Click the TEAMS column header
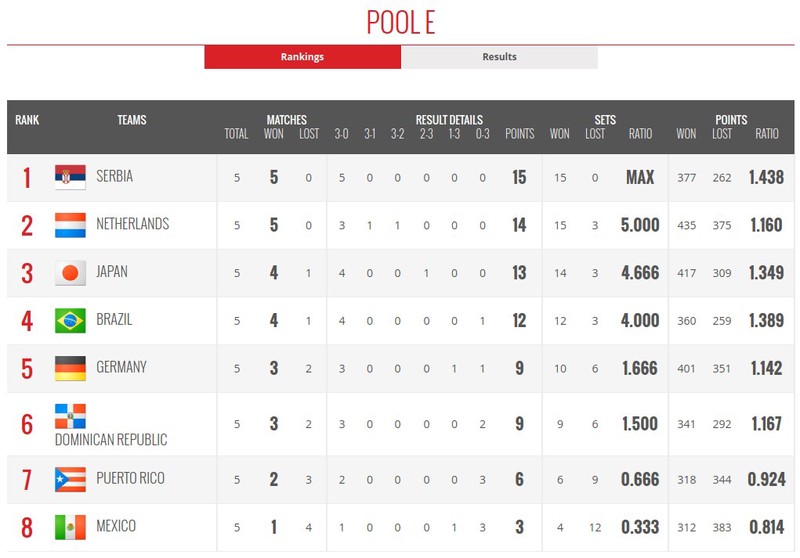This screenshot has width=800, height=558. [x=132, y=120]
